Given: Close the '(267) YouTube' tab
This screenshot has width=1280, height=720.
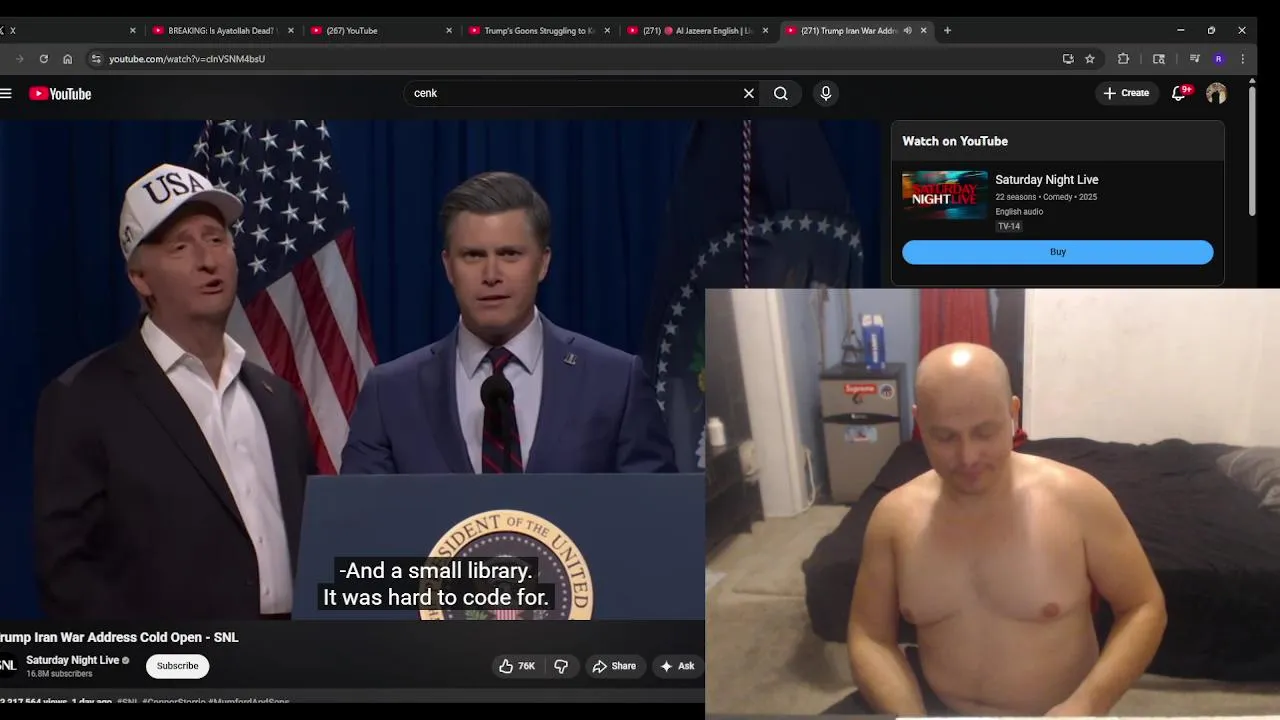Looking at the screenshot, I should click(x=449, y=31).
